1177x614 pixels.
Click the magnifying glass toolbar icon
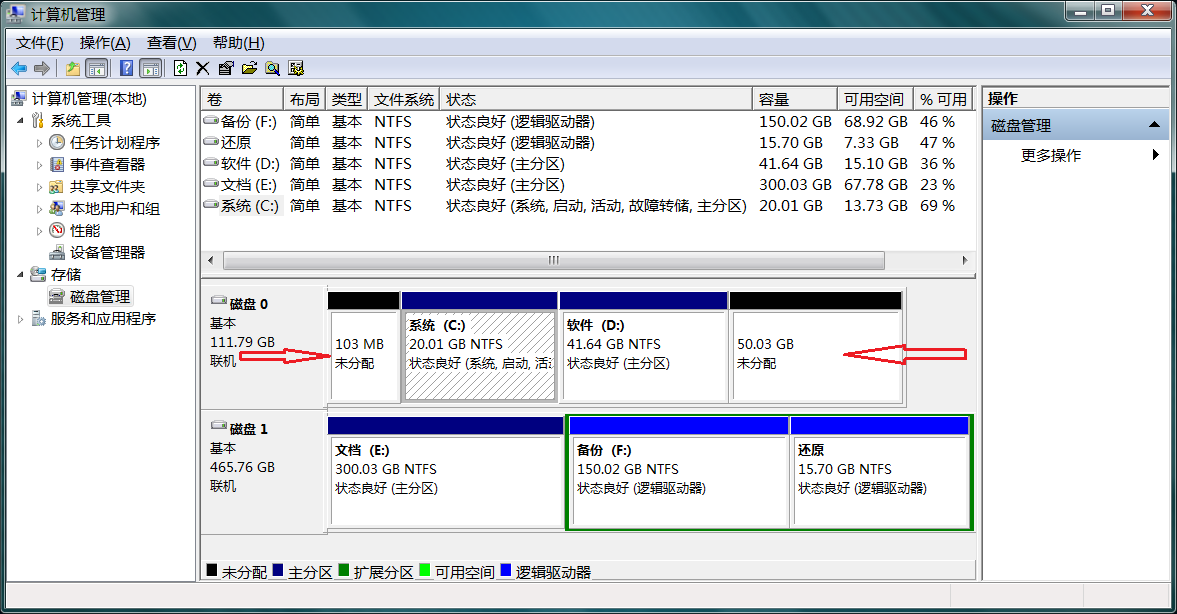click(272, 68)
